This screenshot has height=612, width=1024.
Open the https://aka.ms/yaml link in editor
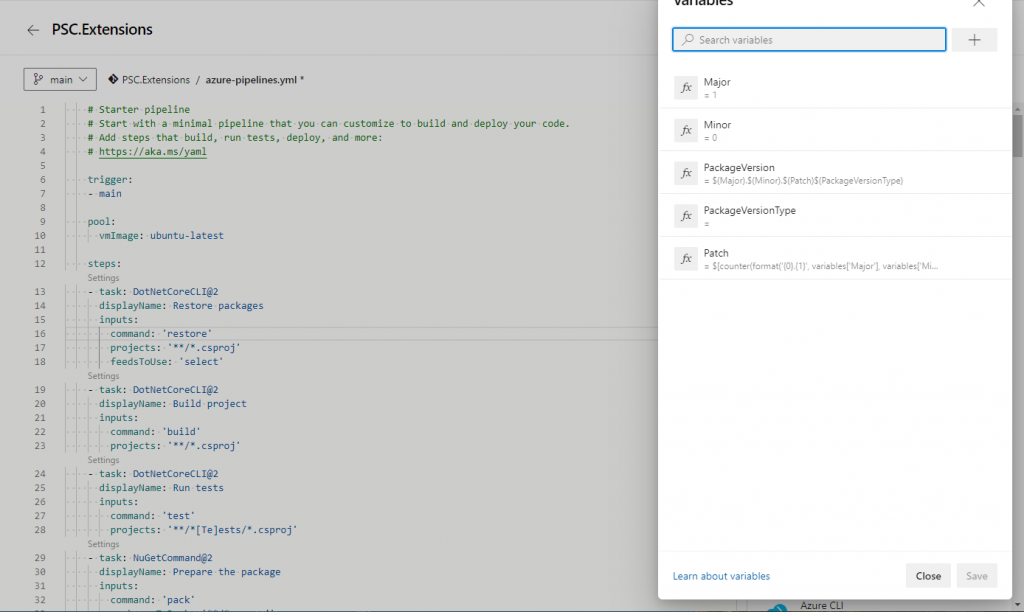click(152, 152)
